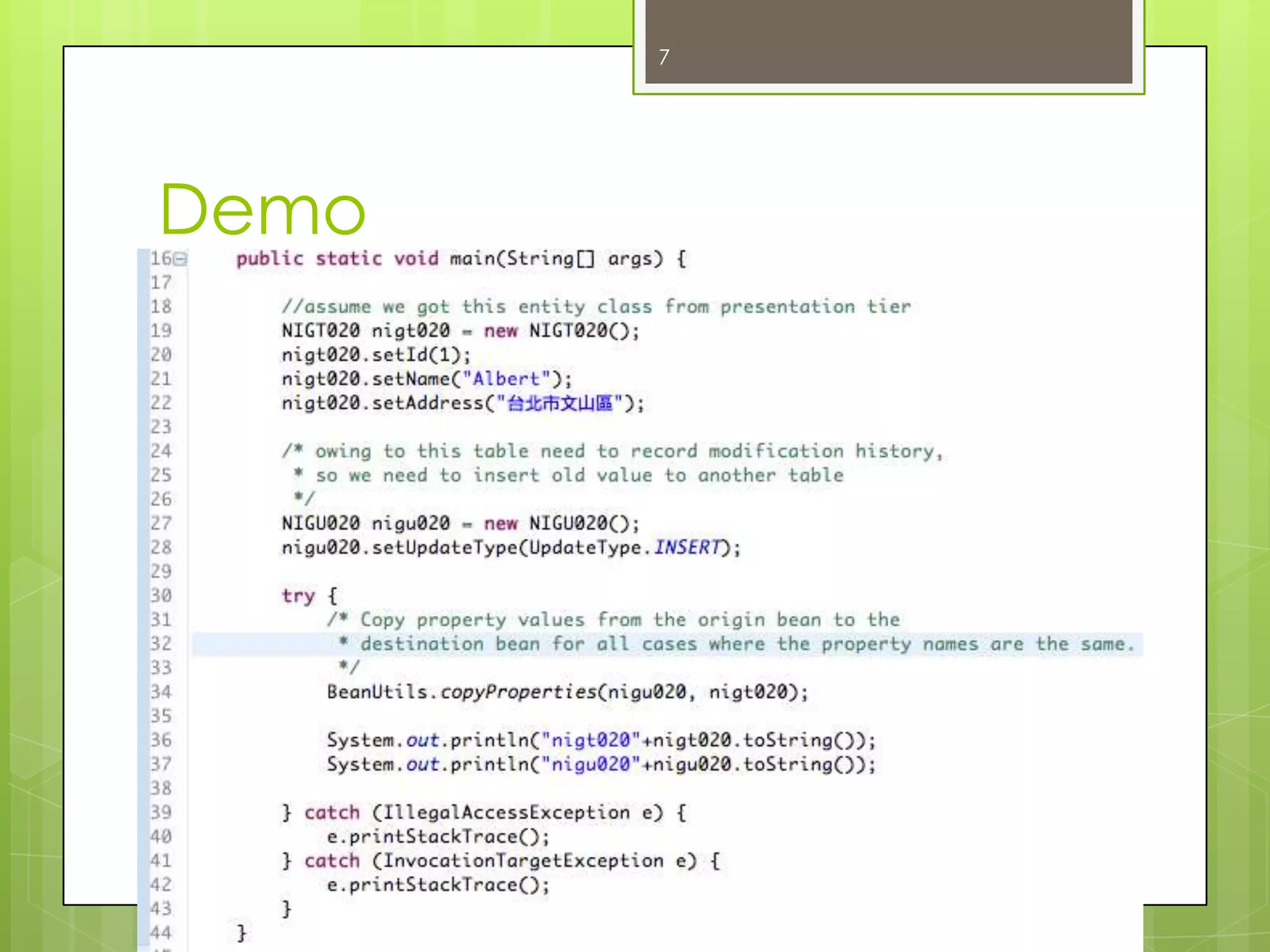Click the println line with "nigu020" string
This screenshot has height=952, width=1270.
(x=602, y=764)
